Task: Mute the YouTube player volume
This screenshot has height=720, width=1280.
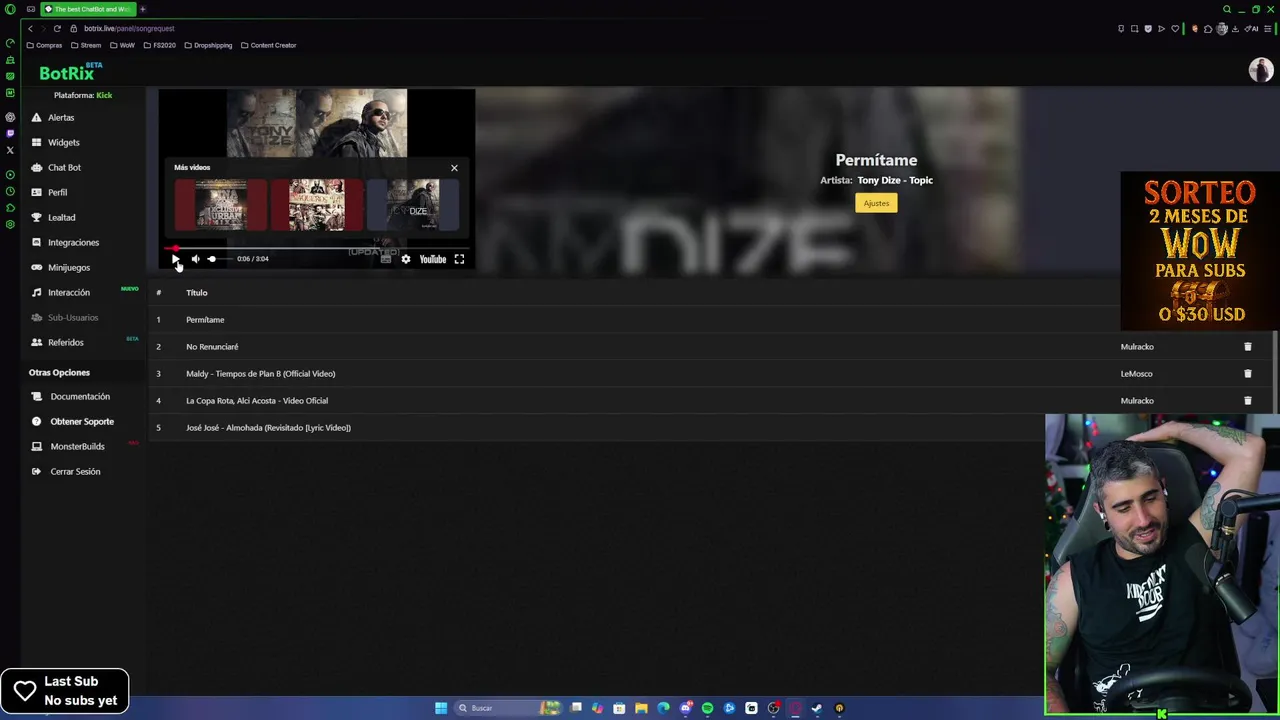Action: (x=195, y=259)
